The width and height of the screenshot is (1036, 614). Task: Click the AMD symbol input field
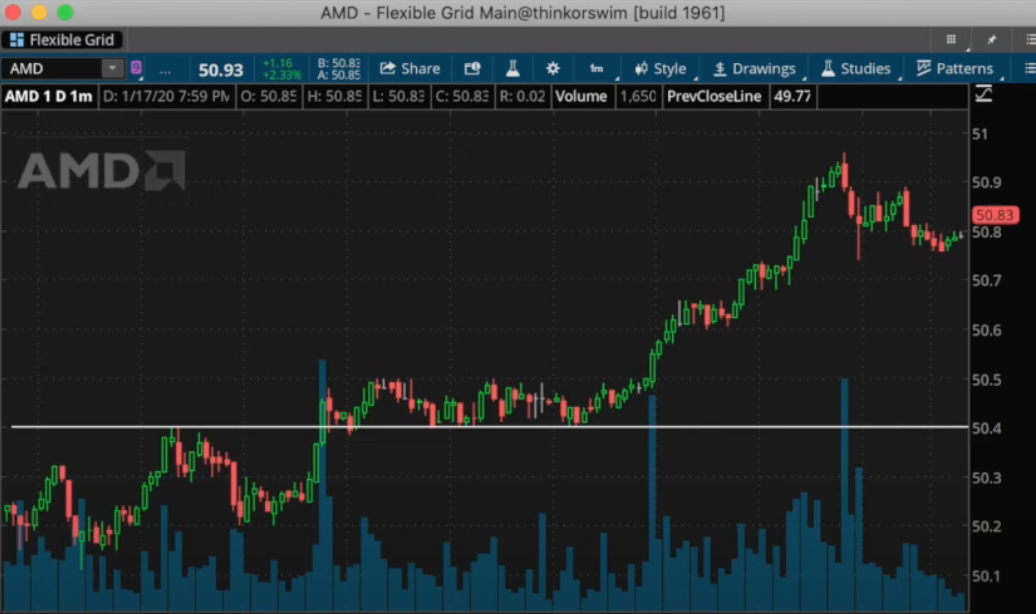pyautogui.click(x=52, y=69)
